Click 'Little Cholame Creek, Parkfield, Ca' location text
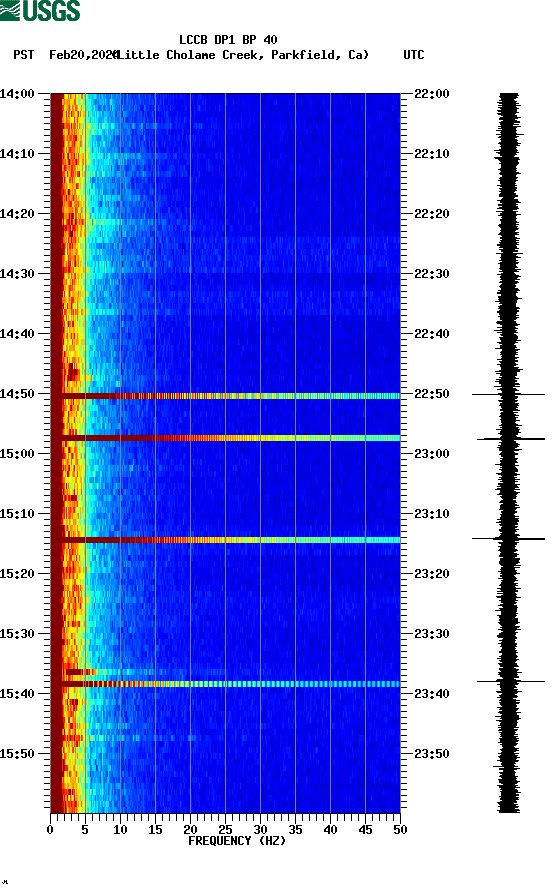This screenshot has width=552, height=893. point(243,55)
